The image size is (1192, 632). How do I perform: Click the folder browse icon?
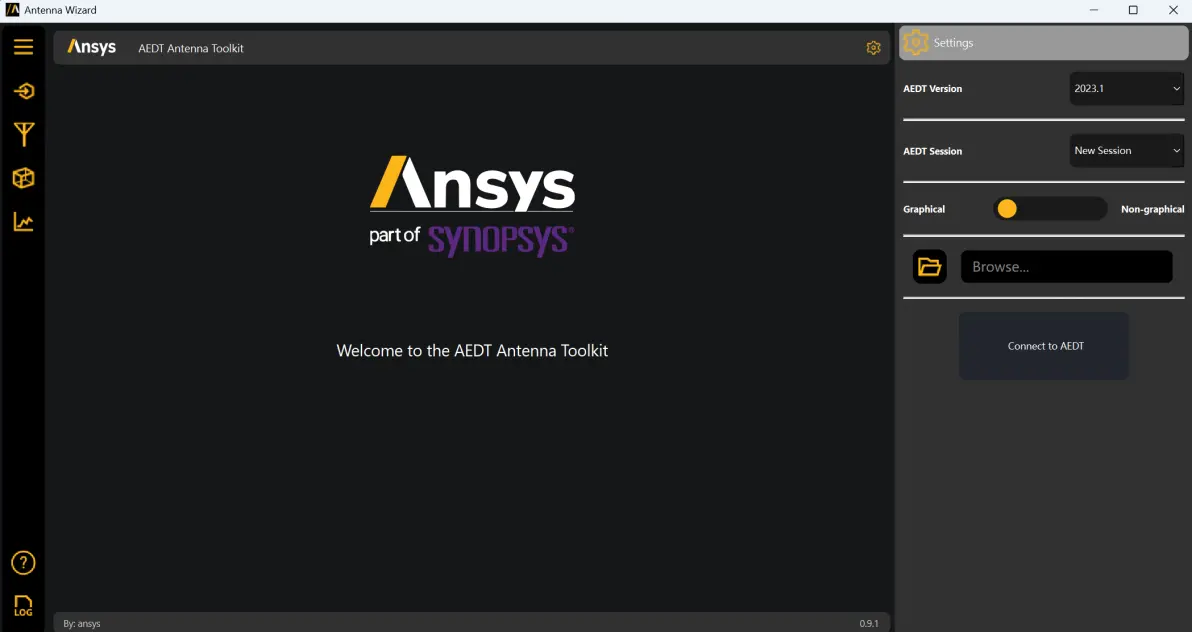click(930, 267)
